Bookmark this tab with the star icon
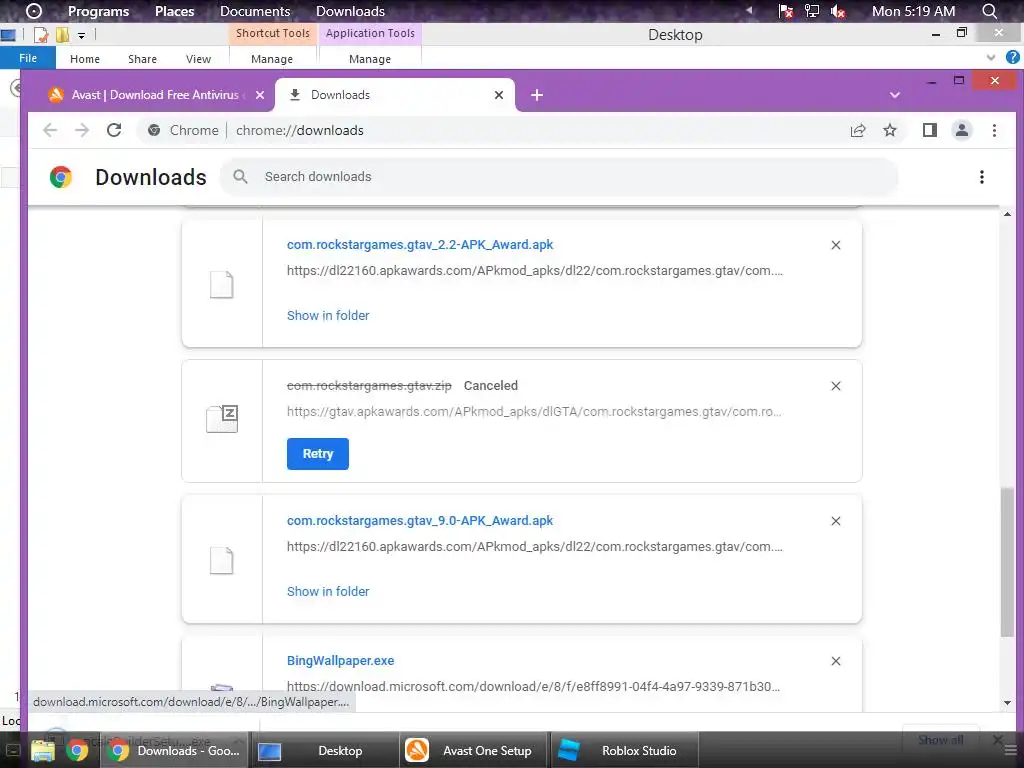The height and width of the screenshot is (768, 1024). 889,130
